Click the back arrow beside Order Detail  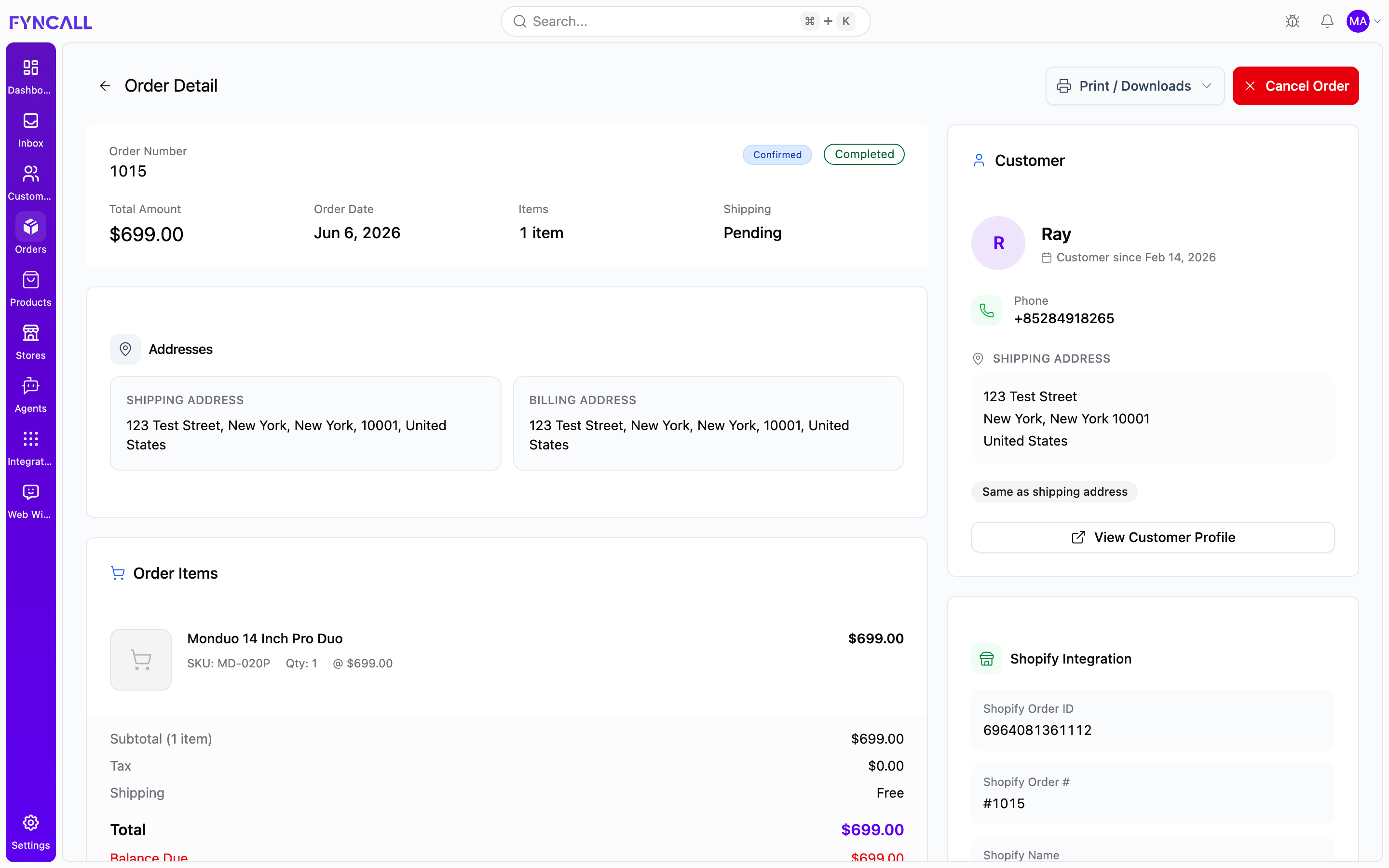click(105, 86)
